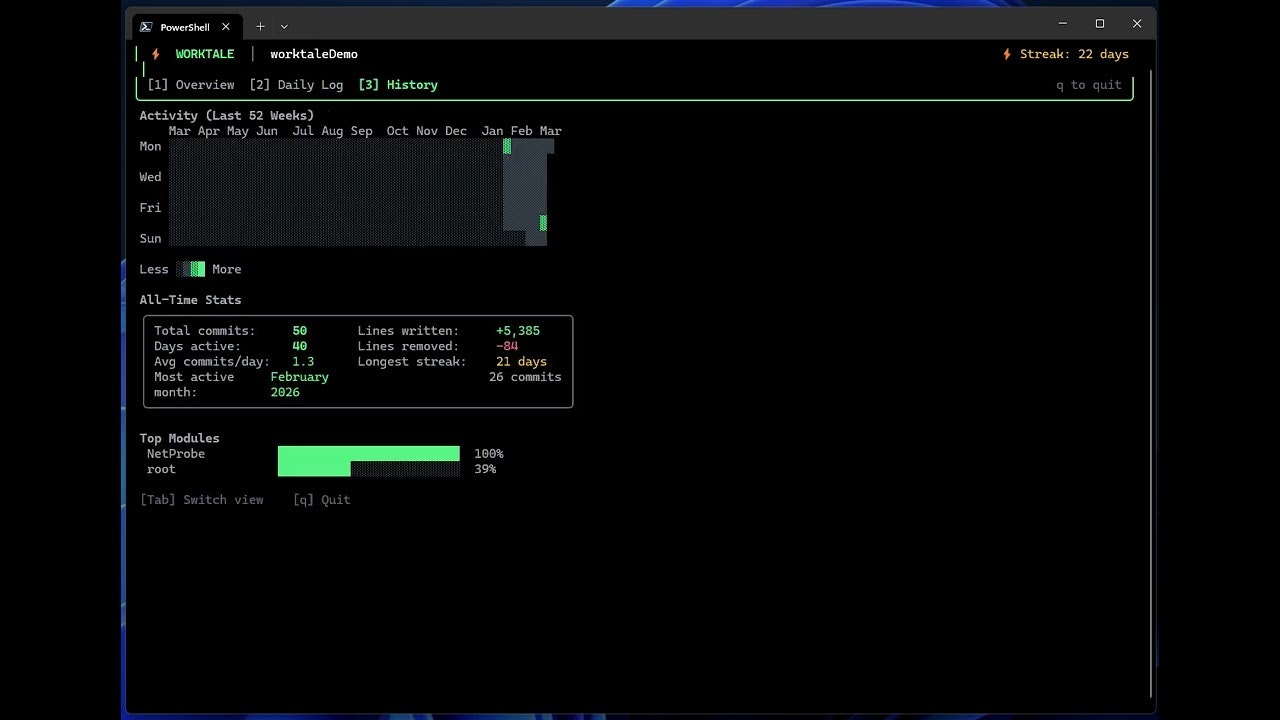This screenshot has height=720, width=1280.
Task: Click the terminal vertical scrollbar
Action: [1151, 385]
